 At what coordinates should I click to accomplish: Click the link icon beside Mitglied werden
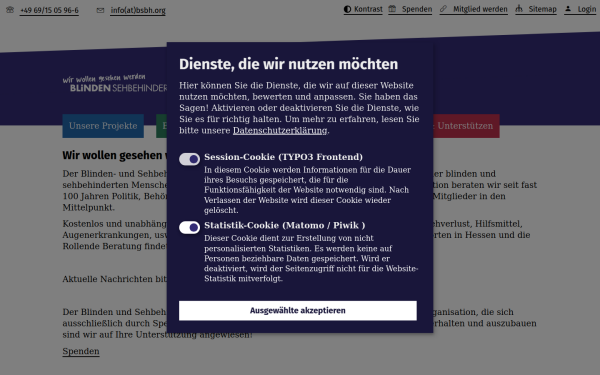pyautogui.click(x=443, y=9)
